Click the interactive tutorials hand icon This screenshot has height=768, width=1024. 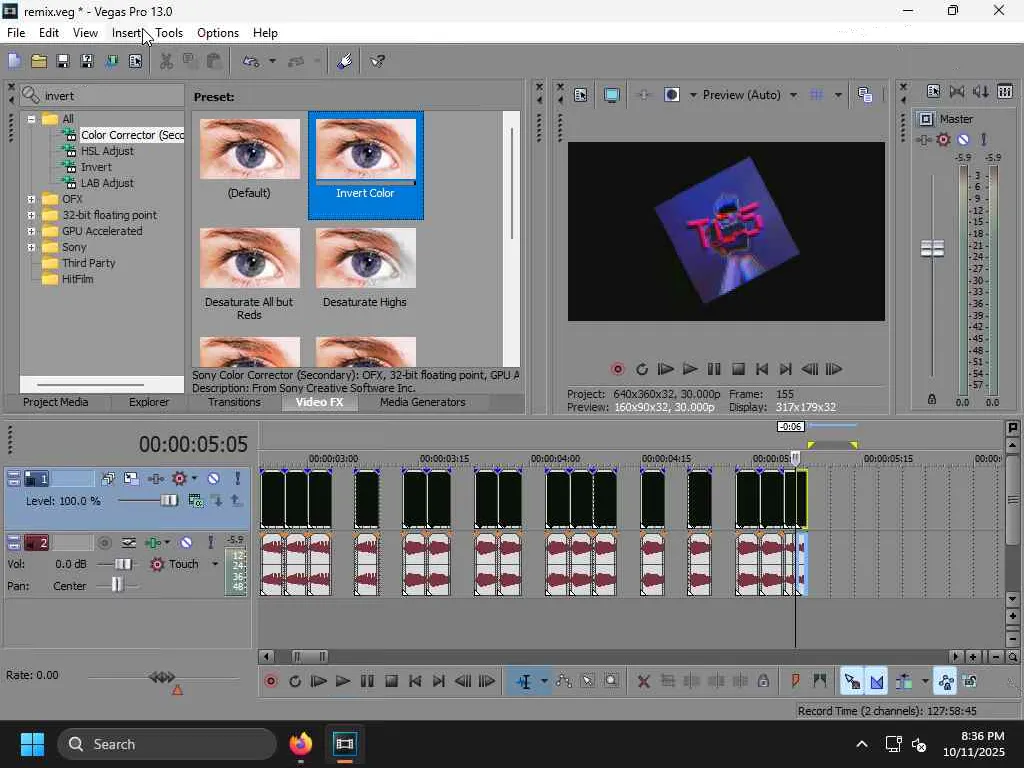click(x=345, y=61)
